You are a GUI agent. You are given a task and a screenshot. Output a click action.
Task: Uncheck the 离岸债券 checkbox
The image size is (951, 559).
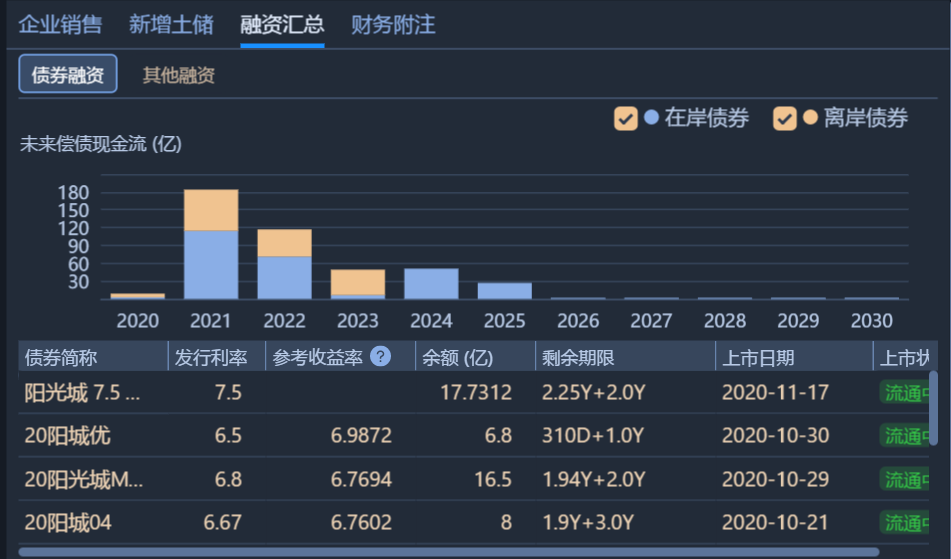coord(784,118)
